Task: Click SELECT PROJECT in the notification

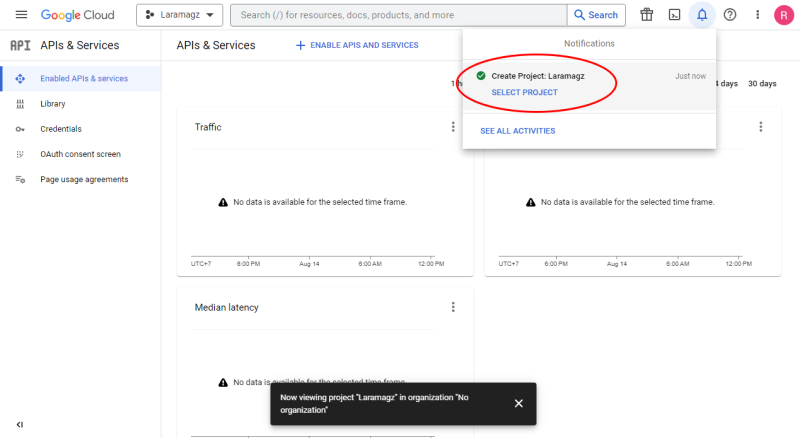Action: [524, 92]
